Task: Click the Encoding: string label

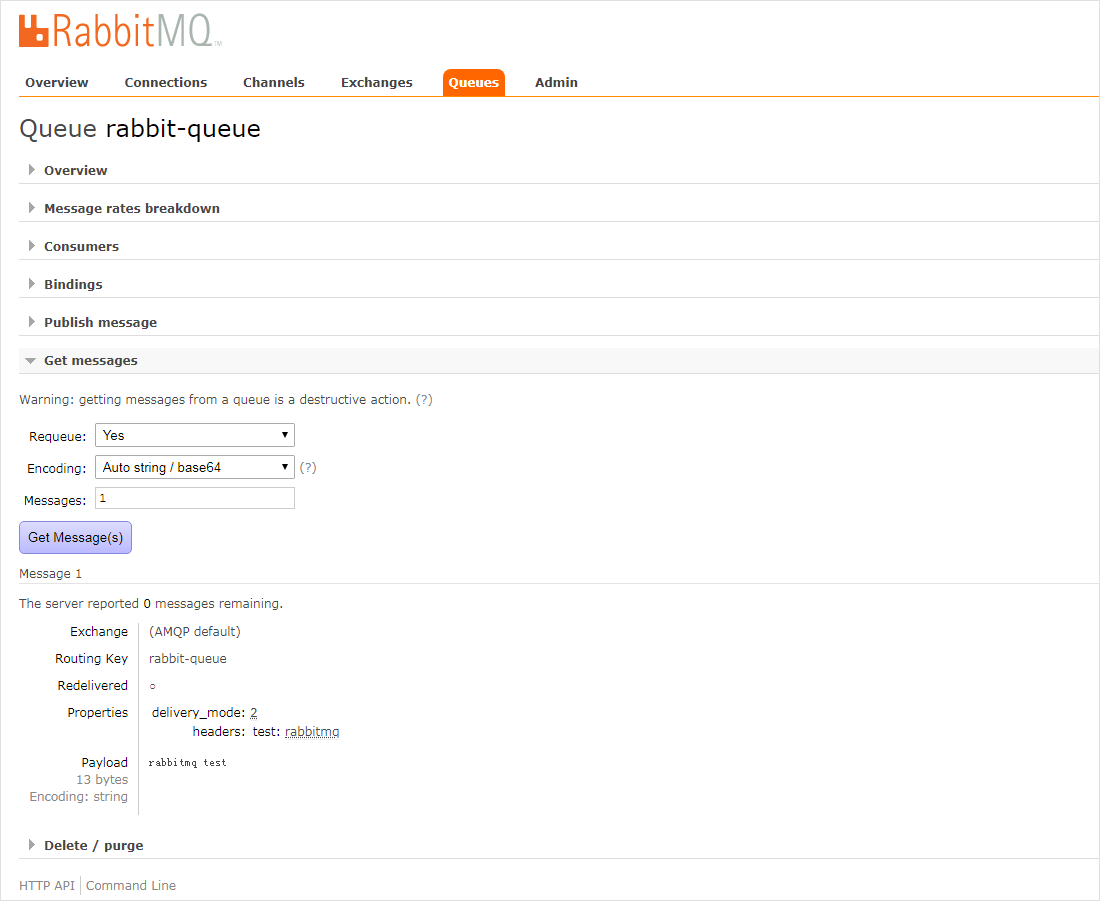Action: click(x=79, y=796)
